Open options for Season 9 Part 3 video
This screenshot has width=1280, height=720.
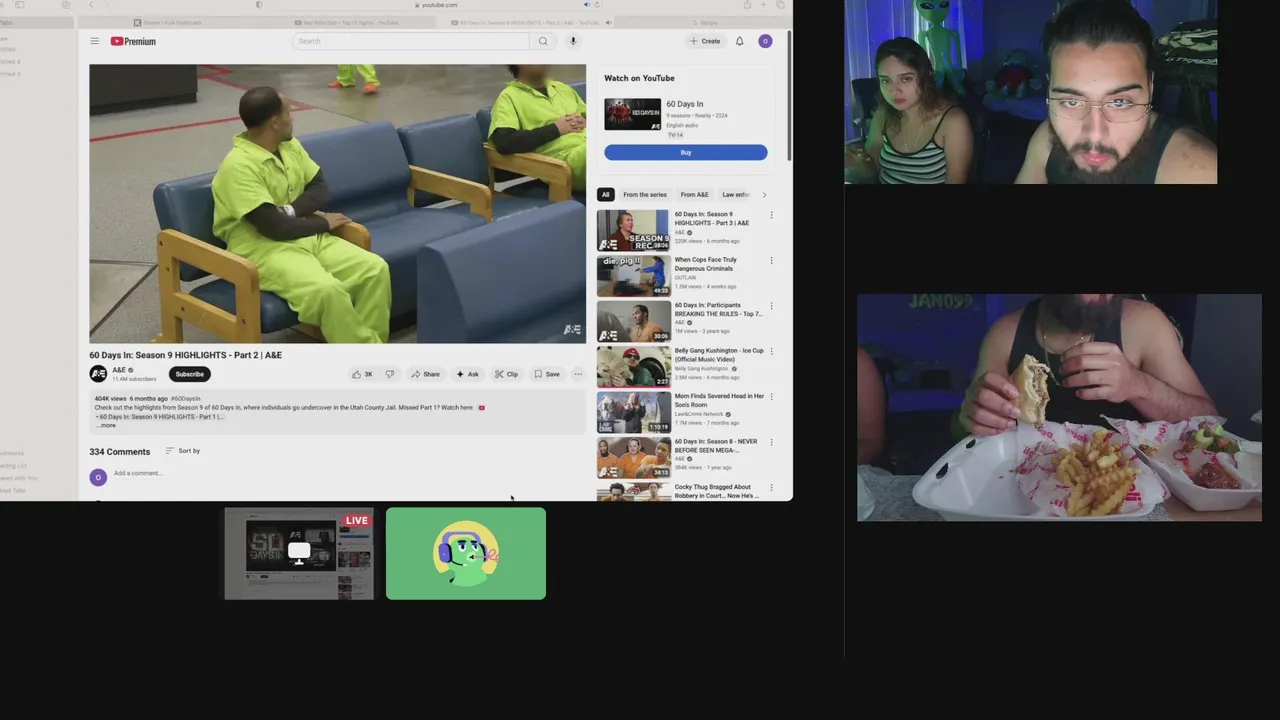771,215
